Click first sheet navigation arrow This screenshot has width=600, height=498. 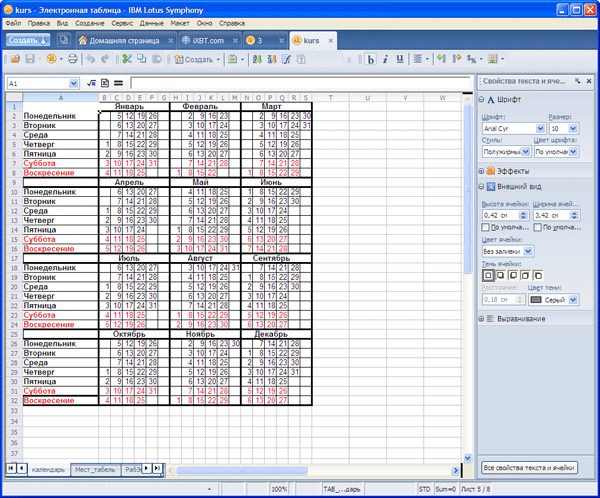coord(11,468)
